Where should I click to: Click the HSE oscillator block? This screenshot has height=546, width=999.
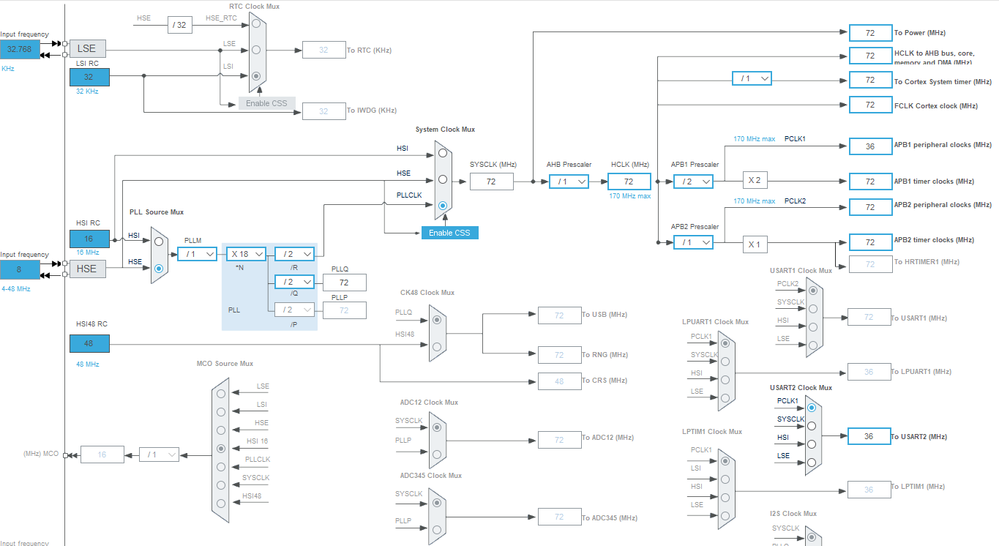(x=87, y=269)
